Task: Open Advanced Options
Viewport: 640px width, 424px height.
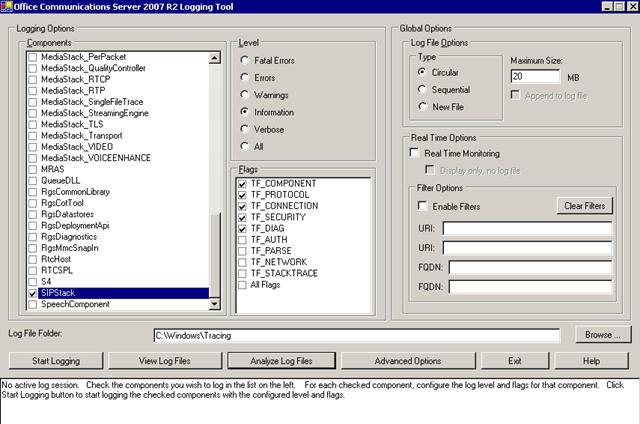Action: [x=408, y=361]
